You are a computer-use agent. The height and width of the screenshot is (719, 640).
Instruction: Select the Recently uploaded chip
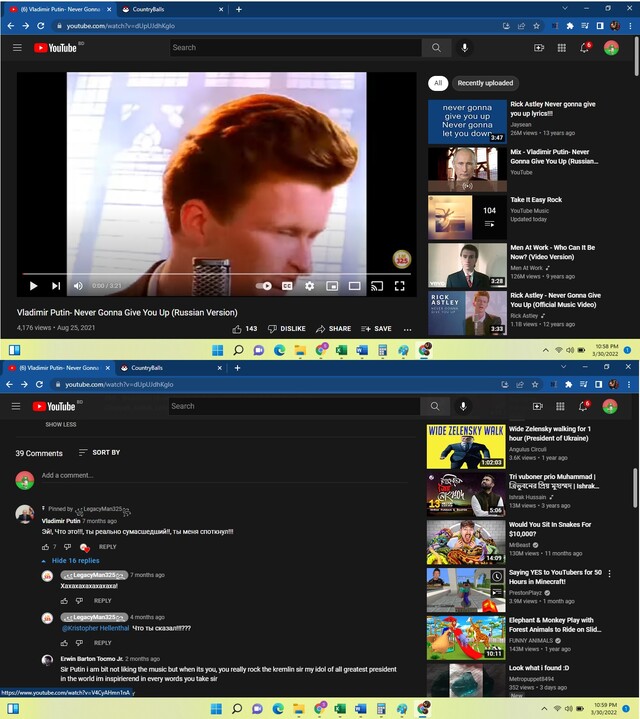[x=485, y=83]
